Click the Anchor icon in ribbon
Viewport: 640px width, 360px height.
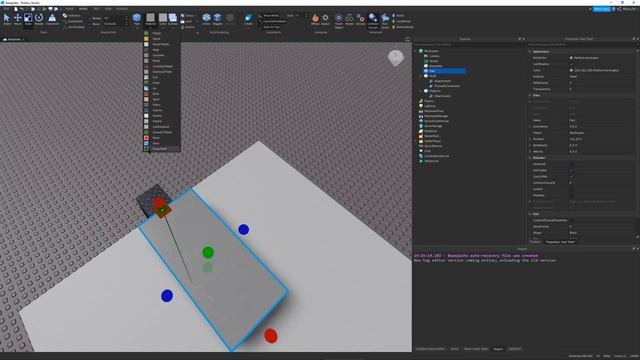188,27
